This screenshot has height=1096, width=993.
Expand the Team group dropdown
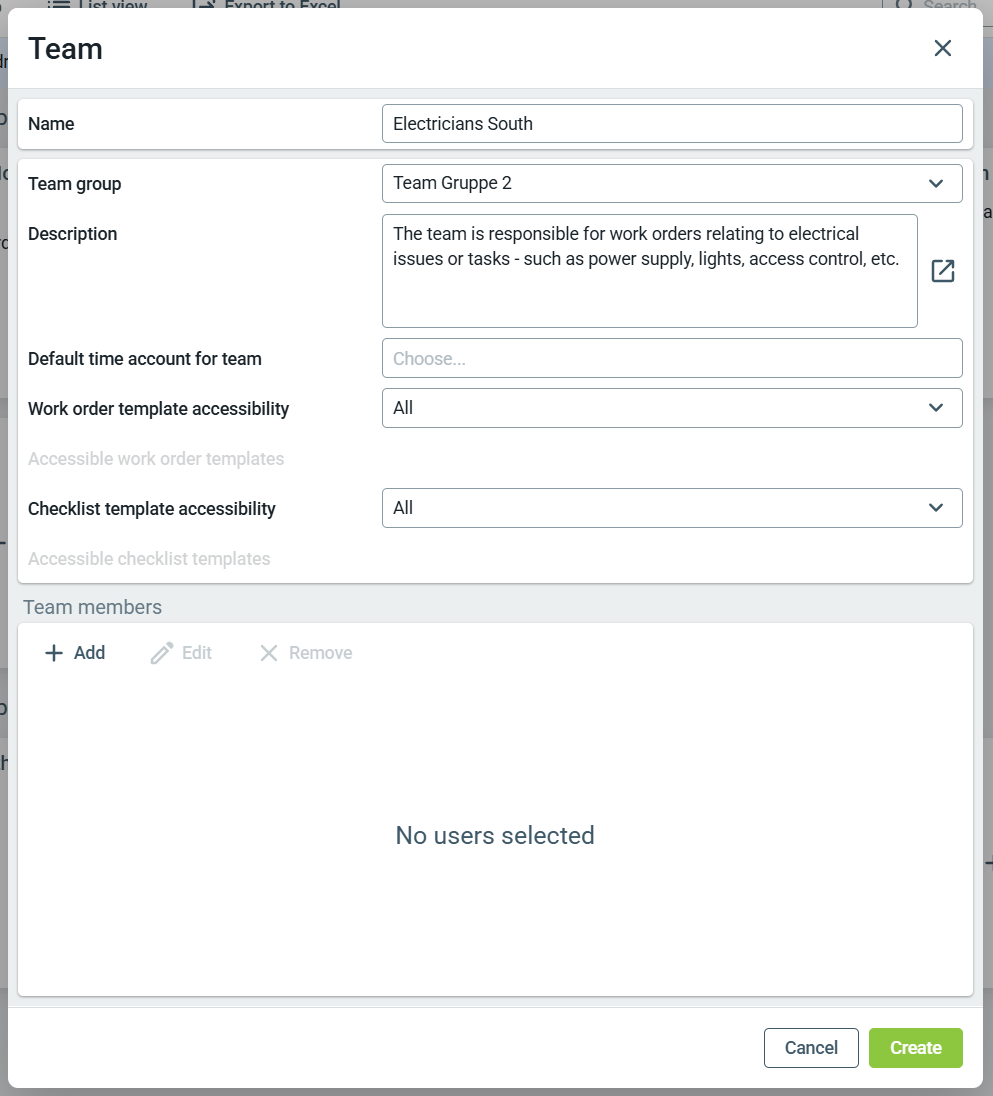[x=672, y=183]
